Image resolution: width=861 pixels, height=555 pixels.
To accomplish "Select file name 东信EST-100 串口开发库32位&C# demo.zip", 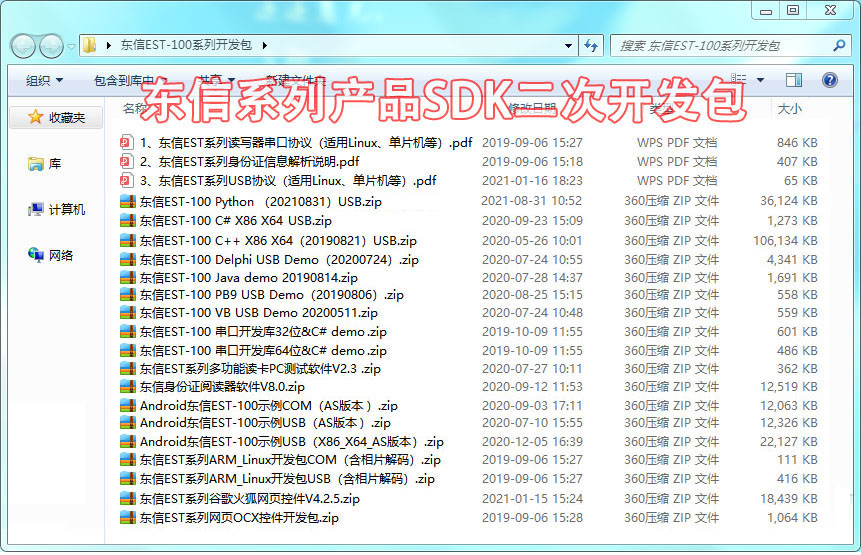I will (x=263, y=332).
